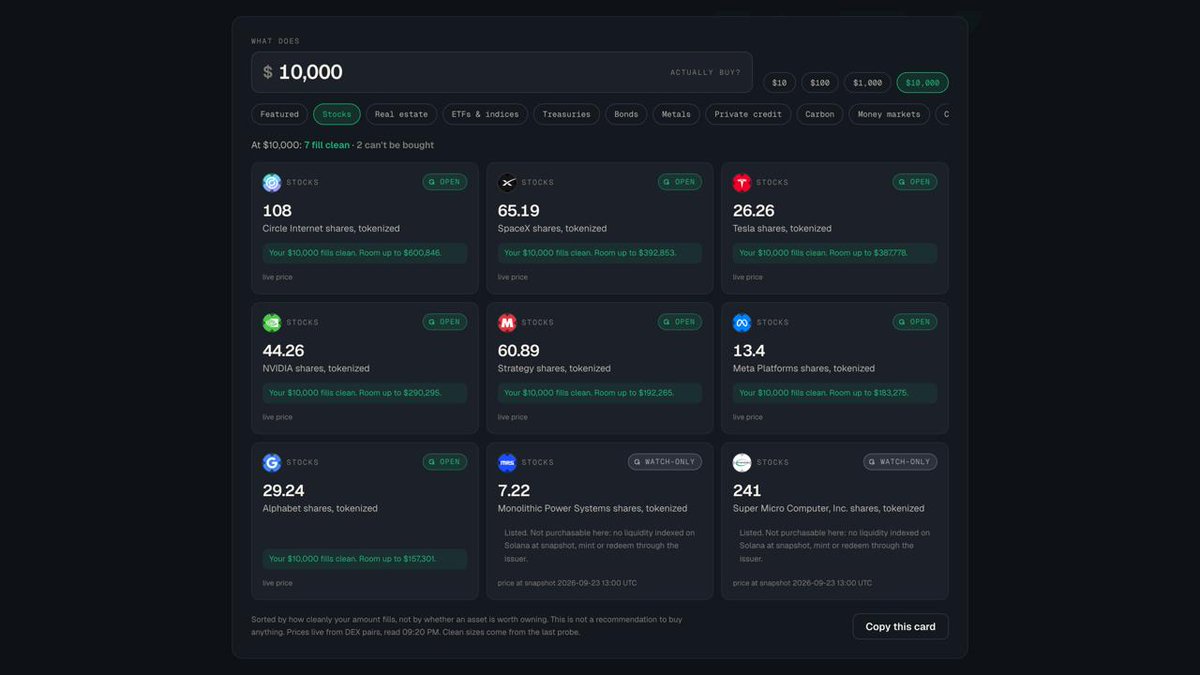Open the Real estate category
1200x675 pixels.
point(401,114)
